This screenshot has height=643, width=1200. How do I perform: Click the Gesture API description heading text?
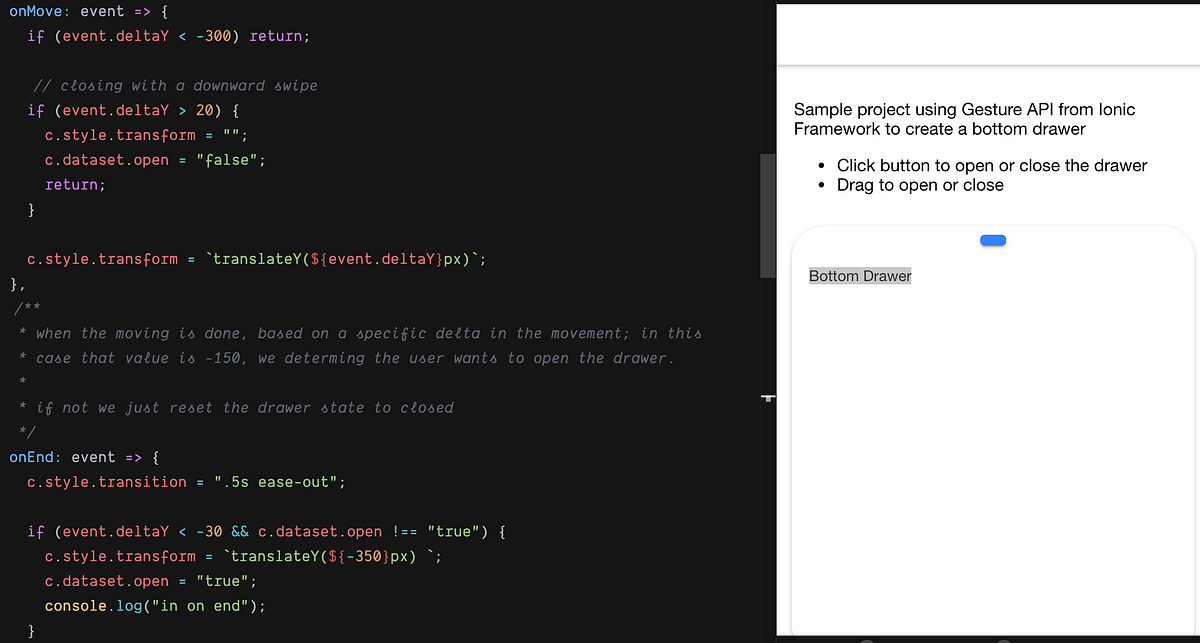point(963,118)
